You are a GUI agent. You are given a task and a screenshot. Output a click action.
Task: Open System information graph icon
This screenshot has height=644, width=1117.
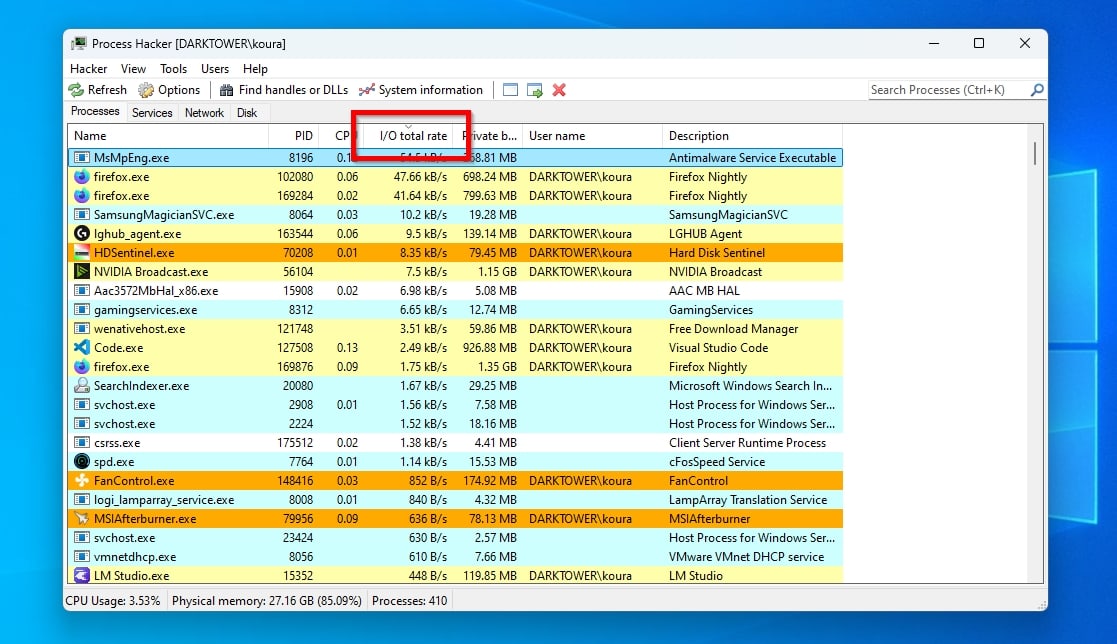click(367, 90)
